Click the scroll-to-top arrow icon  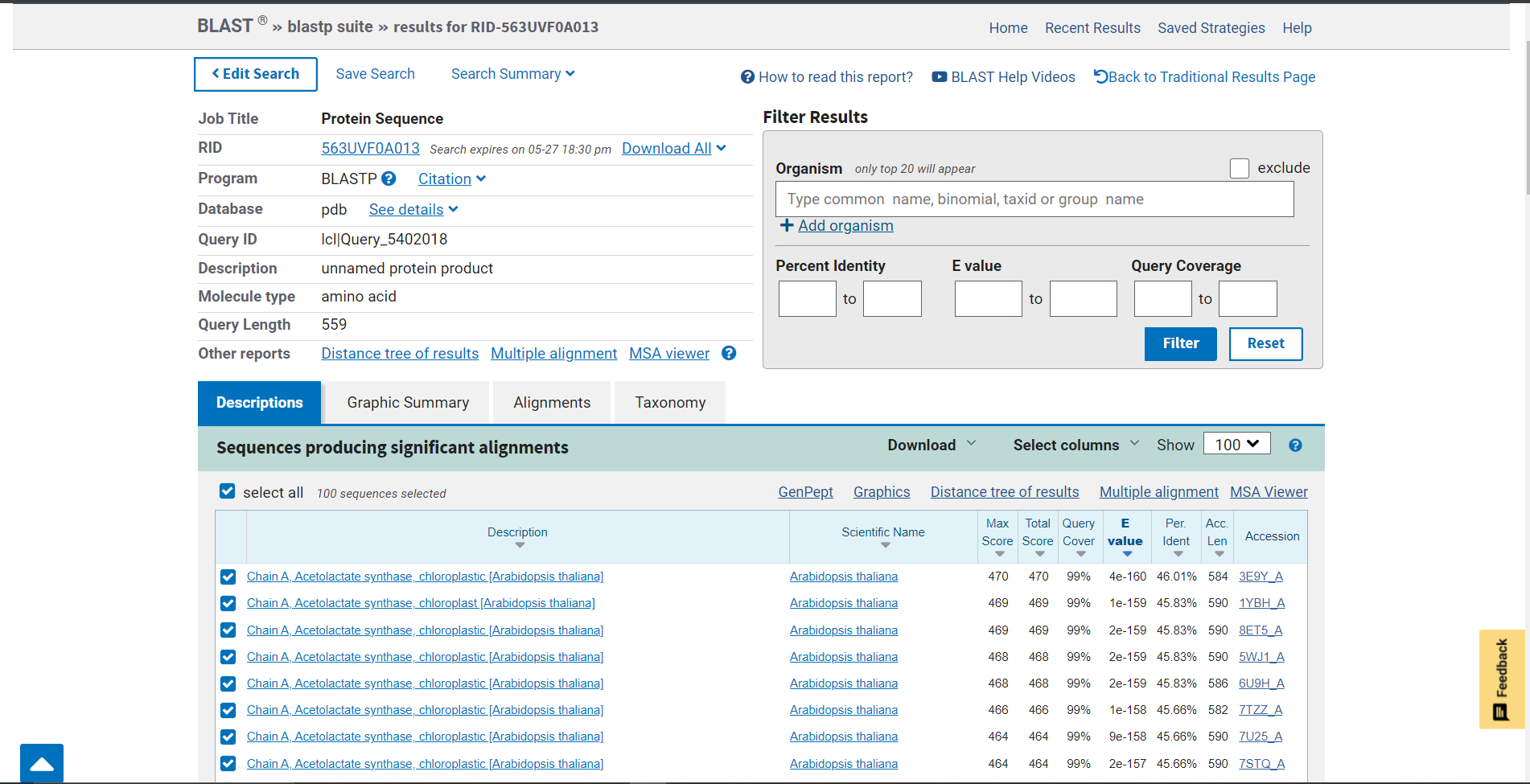pos(42,764)
